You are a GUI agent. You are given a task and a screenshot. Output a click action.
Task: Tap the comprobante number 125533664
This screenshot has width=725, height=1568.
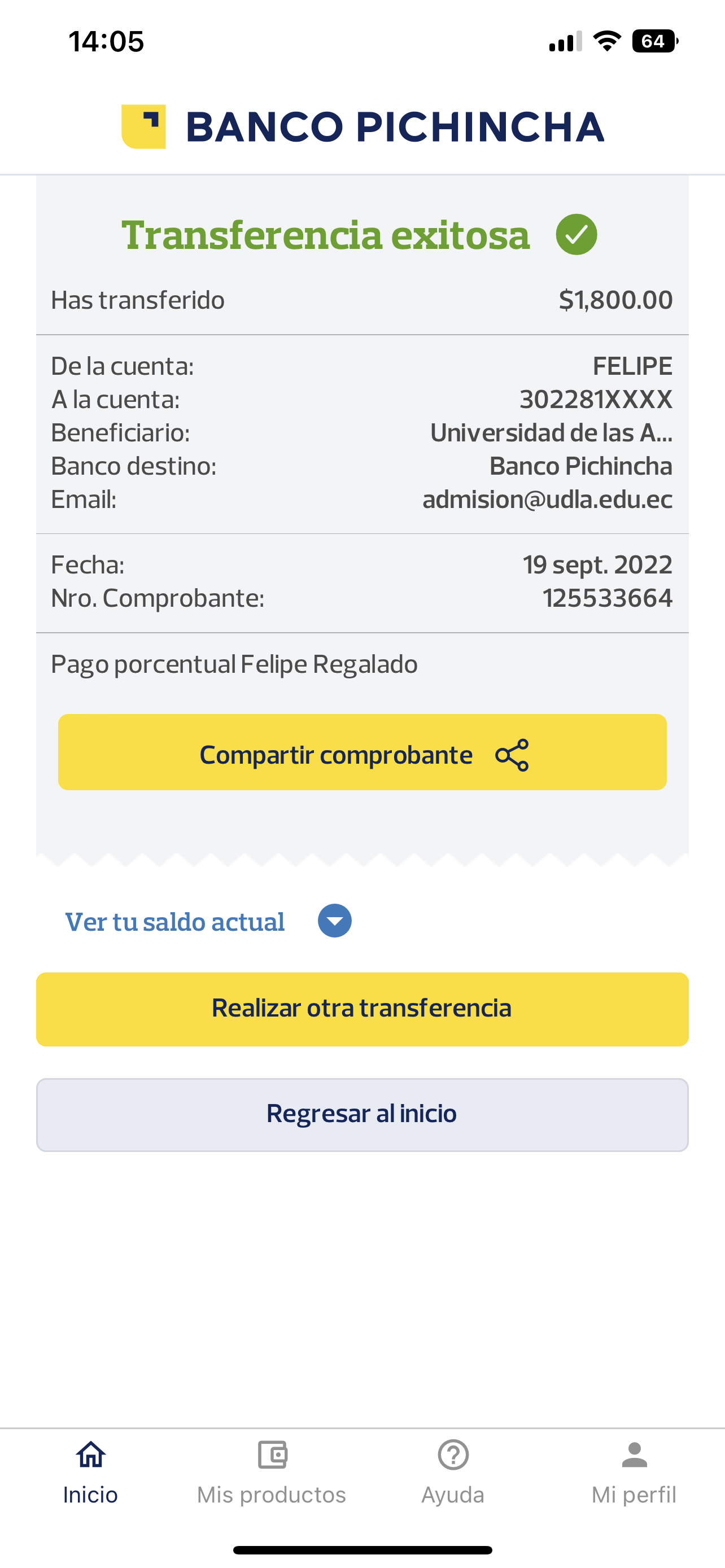tap(607, 598)
